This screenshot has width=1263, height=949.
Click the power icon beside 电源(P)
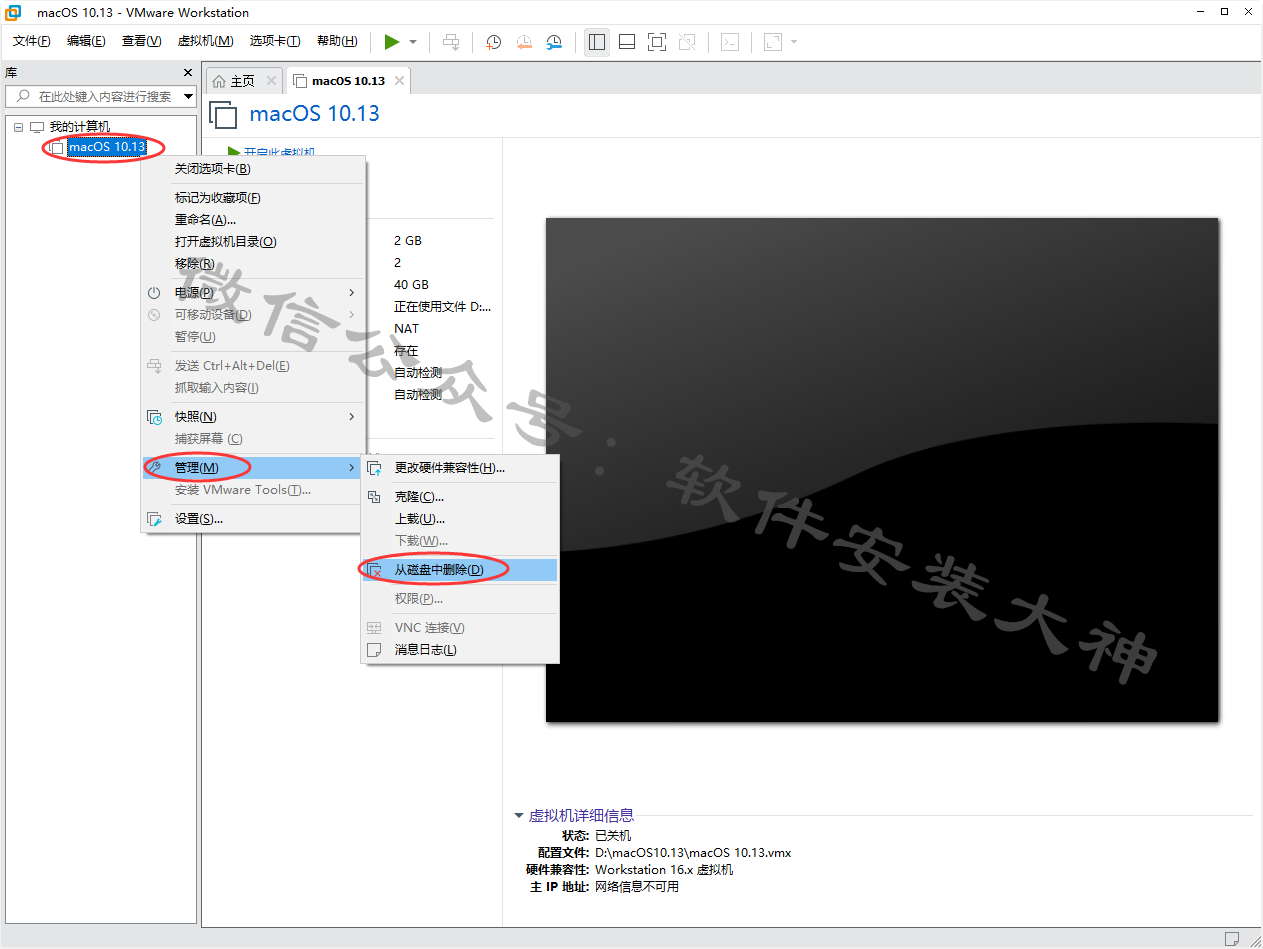pyautogui.click(x=154, y=293)
